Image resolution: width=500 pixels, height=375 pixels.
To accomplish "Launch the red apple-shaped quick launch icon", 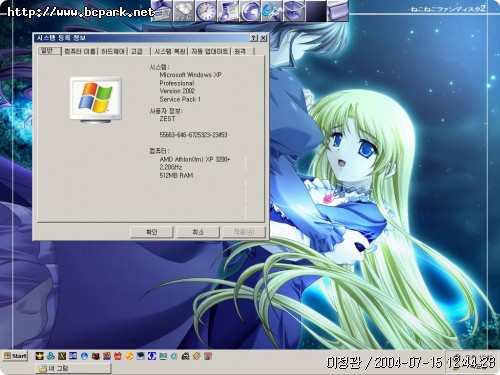I will pyautogui.click(x=118, y=356).
